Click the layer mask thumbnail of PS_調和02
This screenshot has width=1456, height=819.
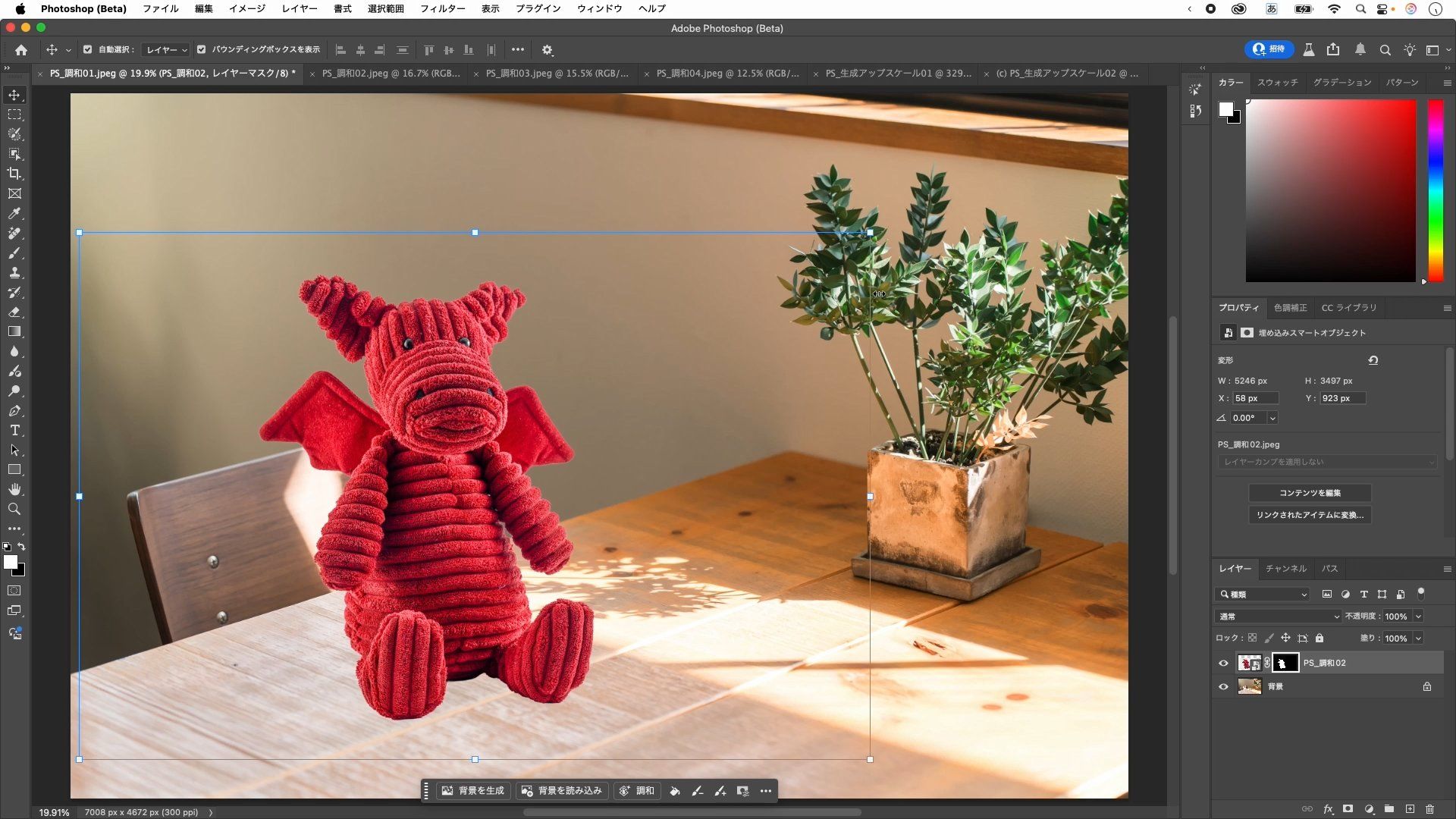click(1285, 663)
